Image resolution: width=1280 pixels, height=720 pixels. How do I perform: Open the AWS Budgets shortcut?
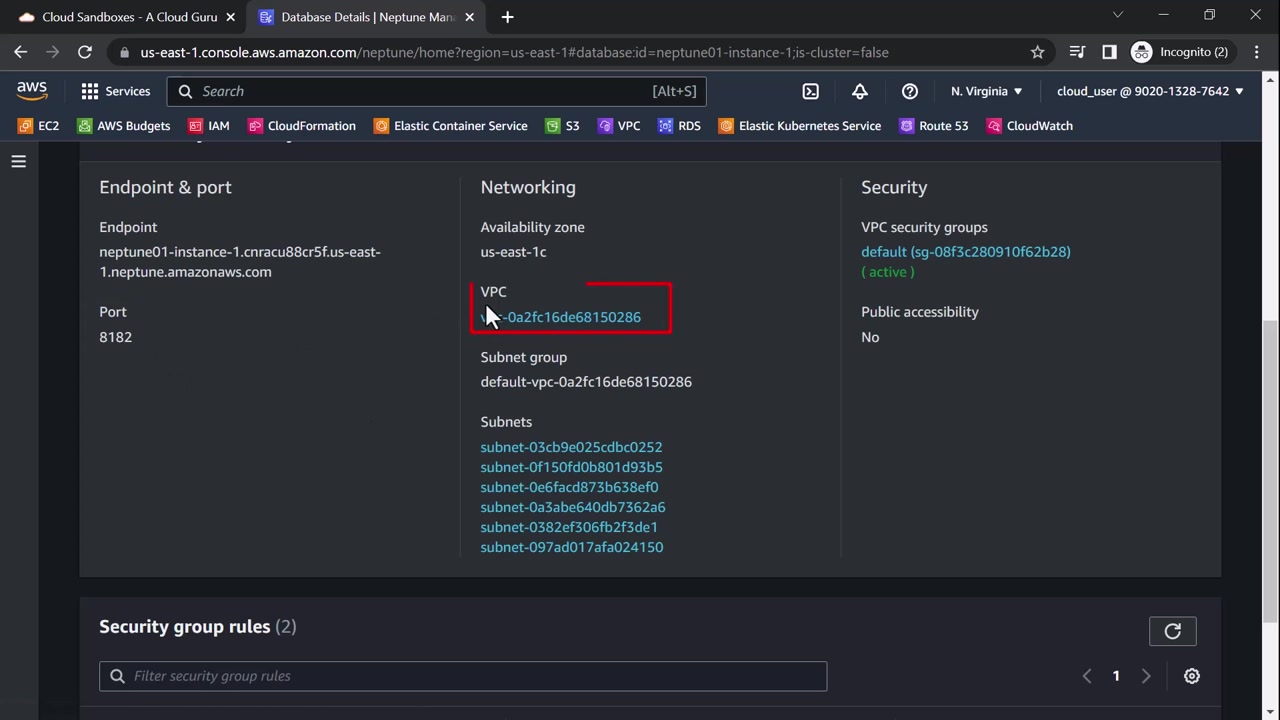(124, 126)
